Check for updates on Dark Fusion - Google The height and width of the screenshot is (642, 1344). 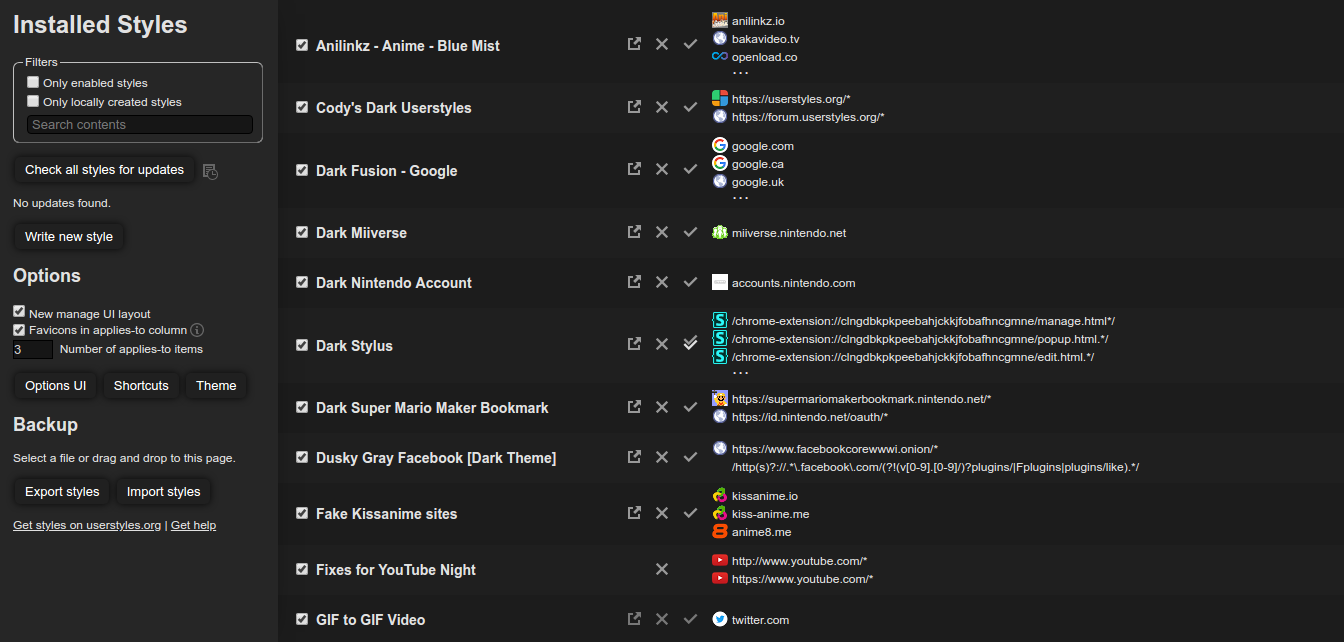click(x=690, y=169)
